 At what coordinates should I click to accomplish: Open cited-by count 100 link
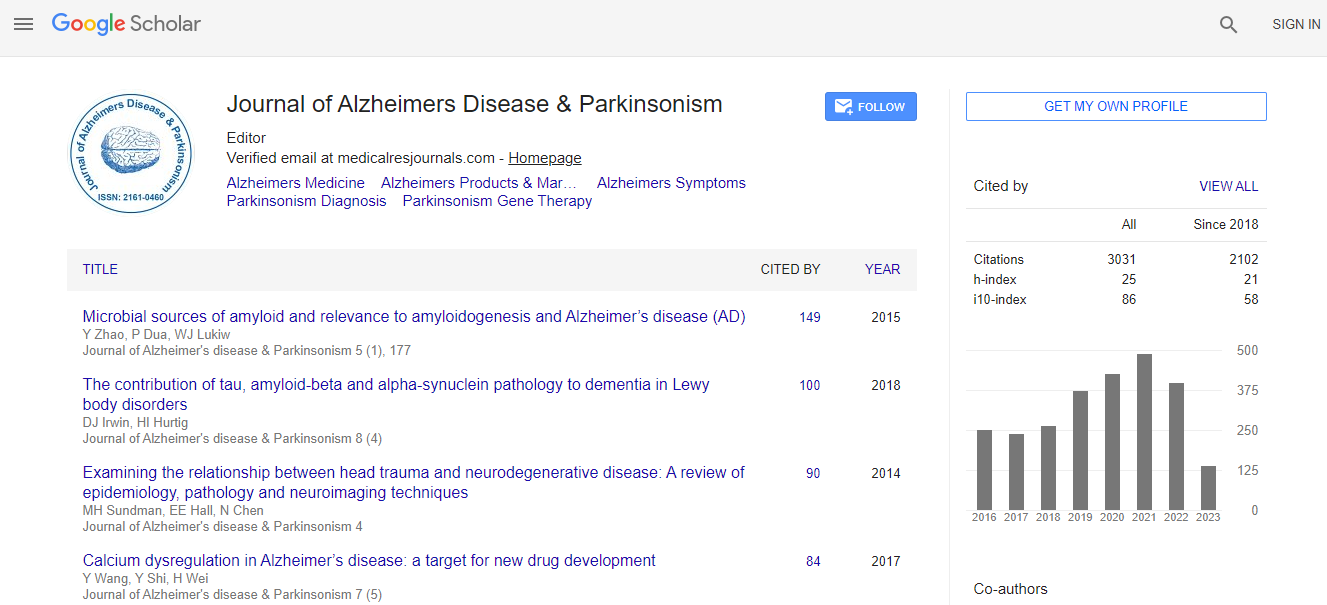pyautogui.click(x=810, y=386)
